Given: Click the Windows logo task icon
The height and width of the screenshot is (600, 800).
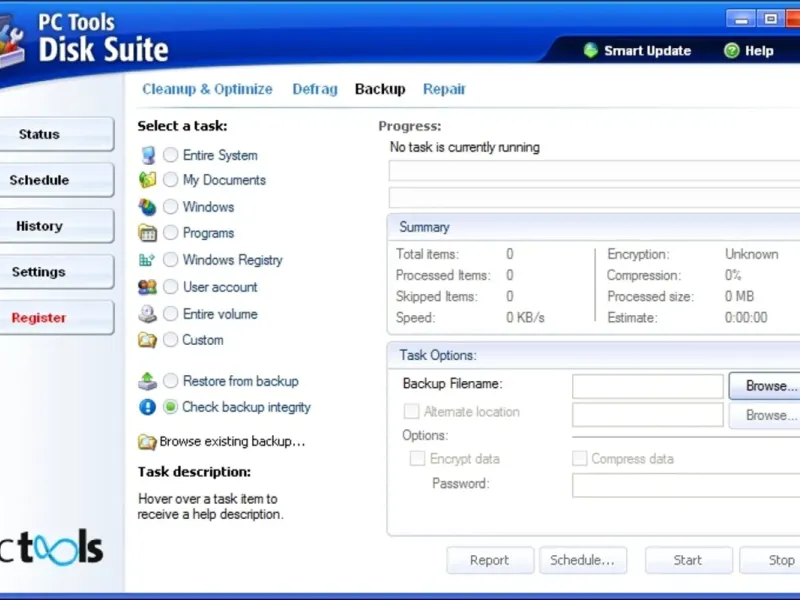Looking at the screenshot, I should click(147, 207).
